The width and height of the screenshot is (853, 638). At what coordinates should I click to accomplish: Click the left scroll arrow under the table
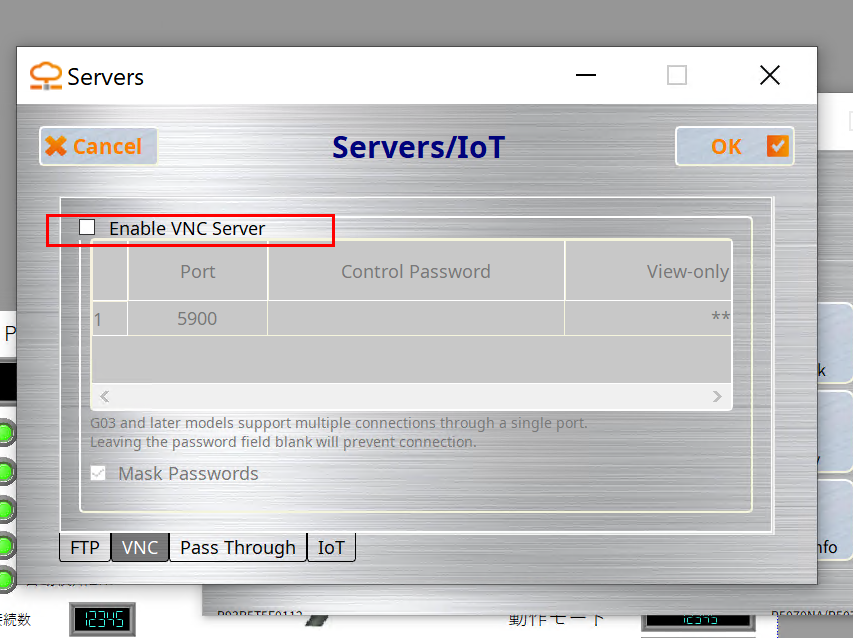[103, 397]
